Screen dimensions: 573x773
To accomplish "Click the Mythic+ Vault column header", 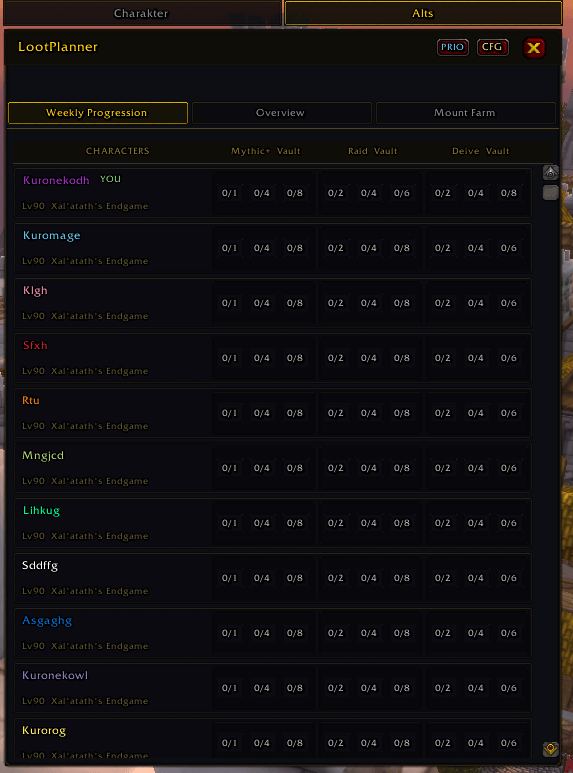I will 265,151.
